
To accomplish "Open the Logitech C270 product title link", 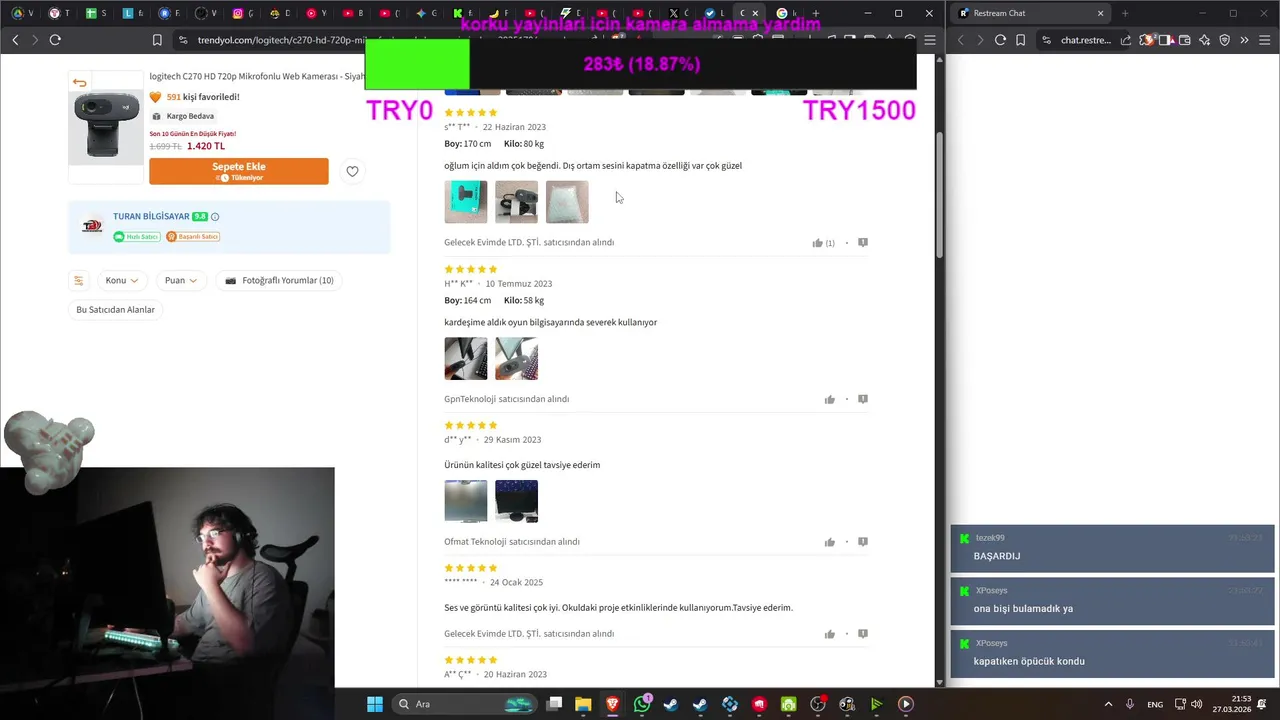I will tap(257, 77).
